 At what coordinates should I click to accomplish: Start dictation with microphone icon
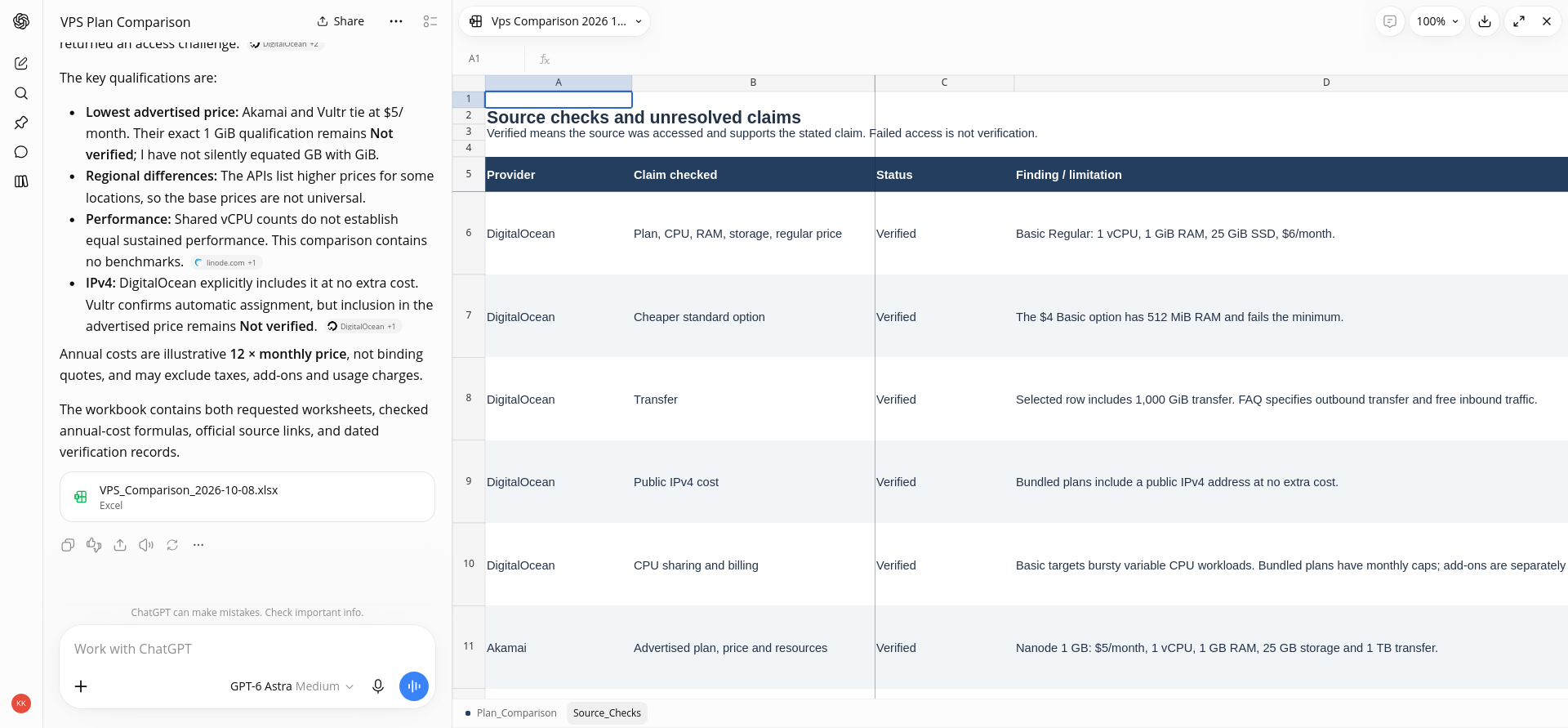pyautogui.click(x=378, y=686)
